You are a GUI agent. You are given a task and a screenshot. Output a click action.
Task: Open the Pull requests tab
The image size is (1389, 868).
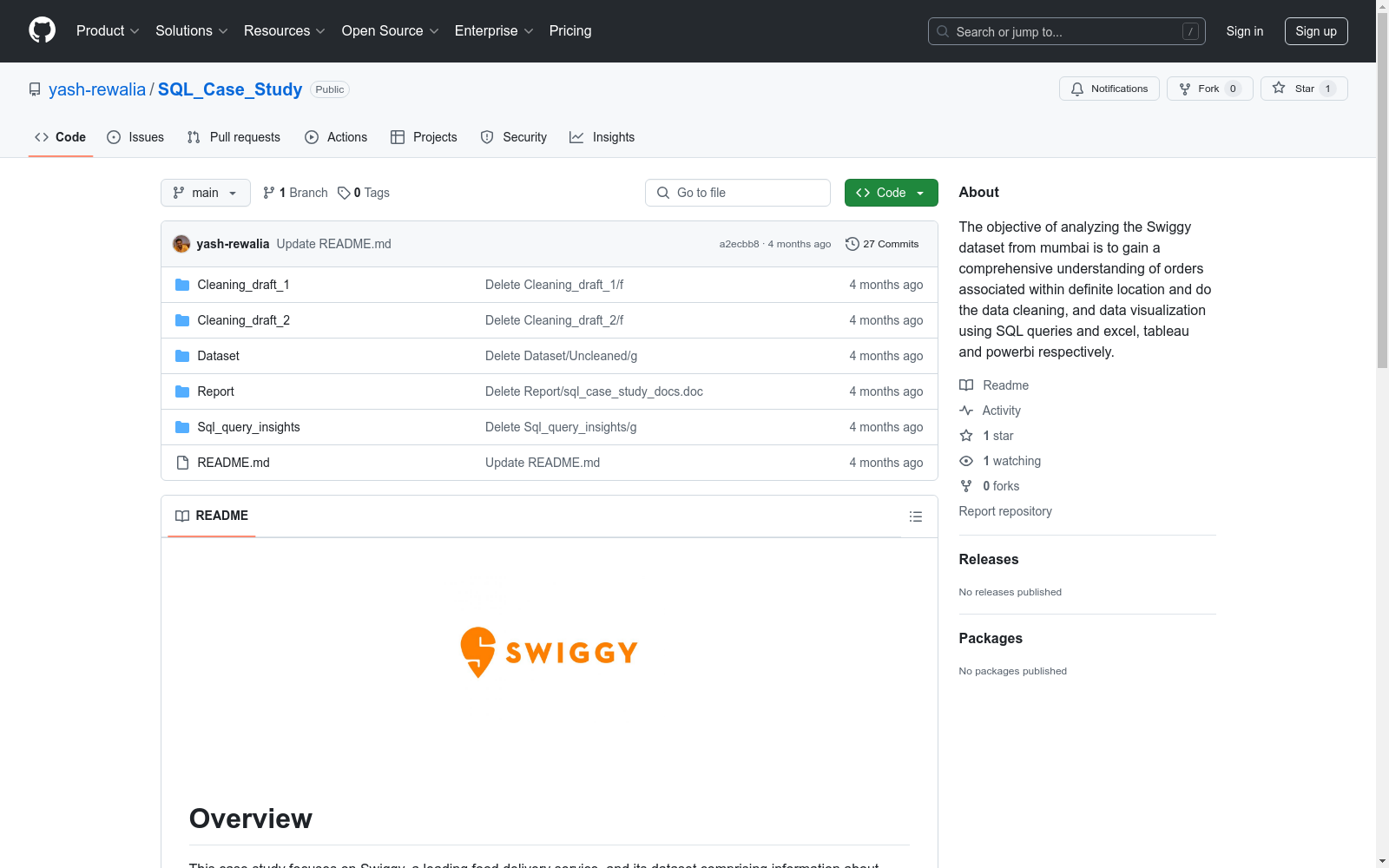click(x=234, y=137)
